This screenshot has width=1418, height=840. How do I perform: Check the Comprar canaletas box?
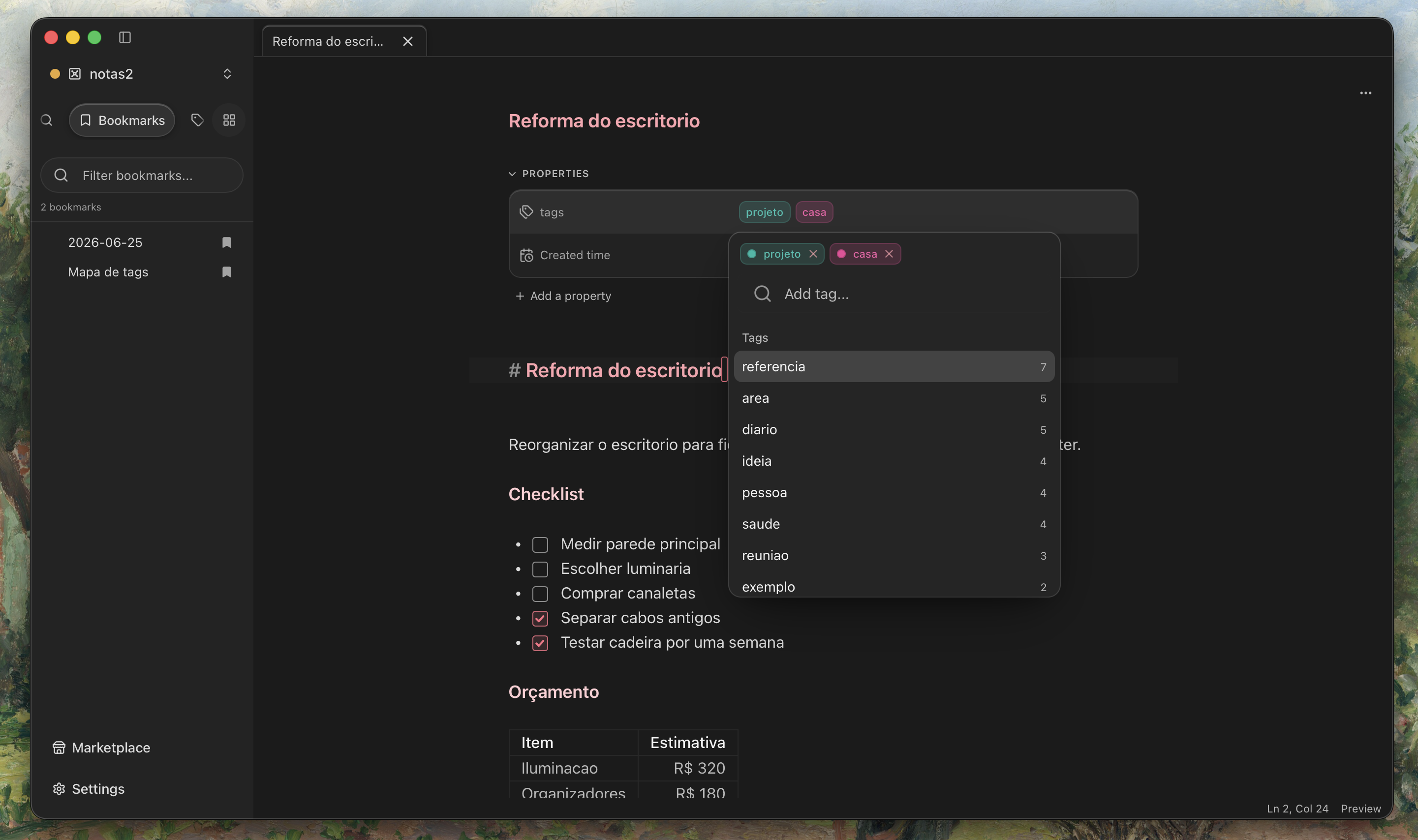coord(540,594)
